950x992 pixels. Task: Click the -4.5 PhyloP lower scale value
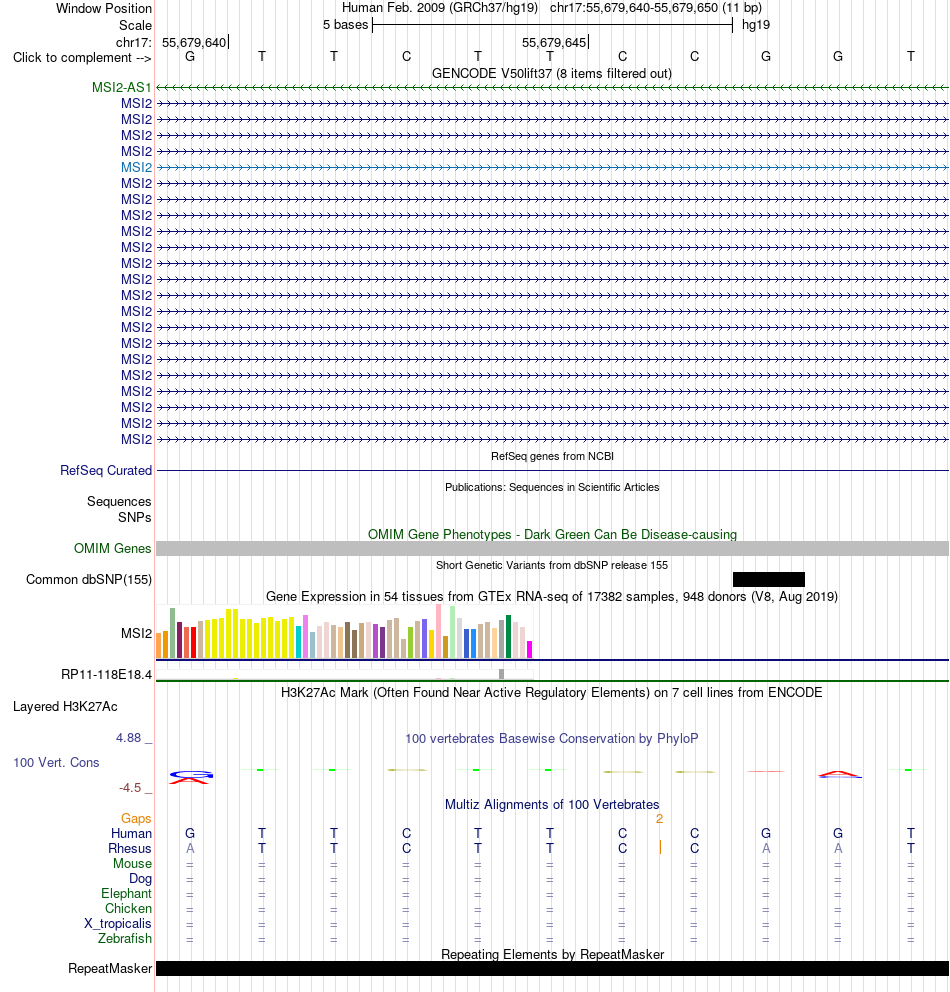tap(130, 788)
